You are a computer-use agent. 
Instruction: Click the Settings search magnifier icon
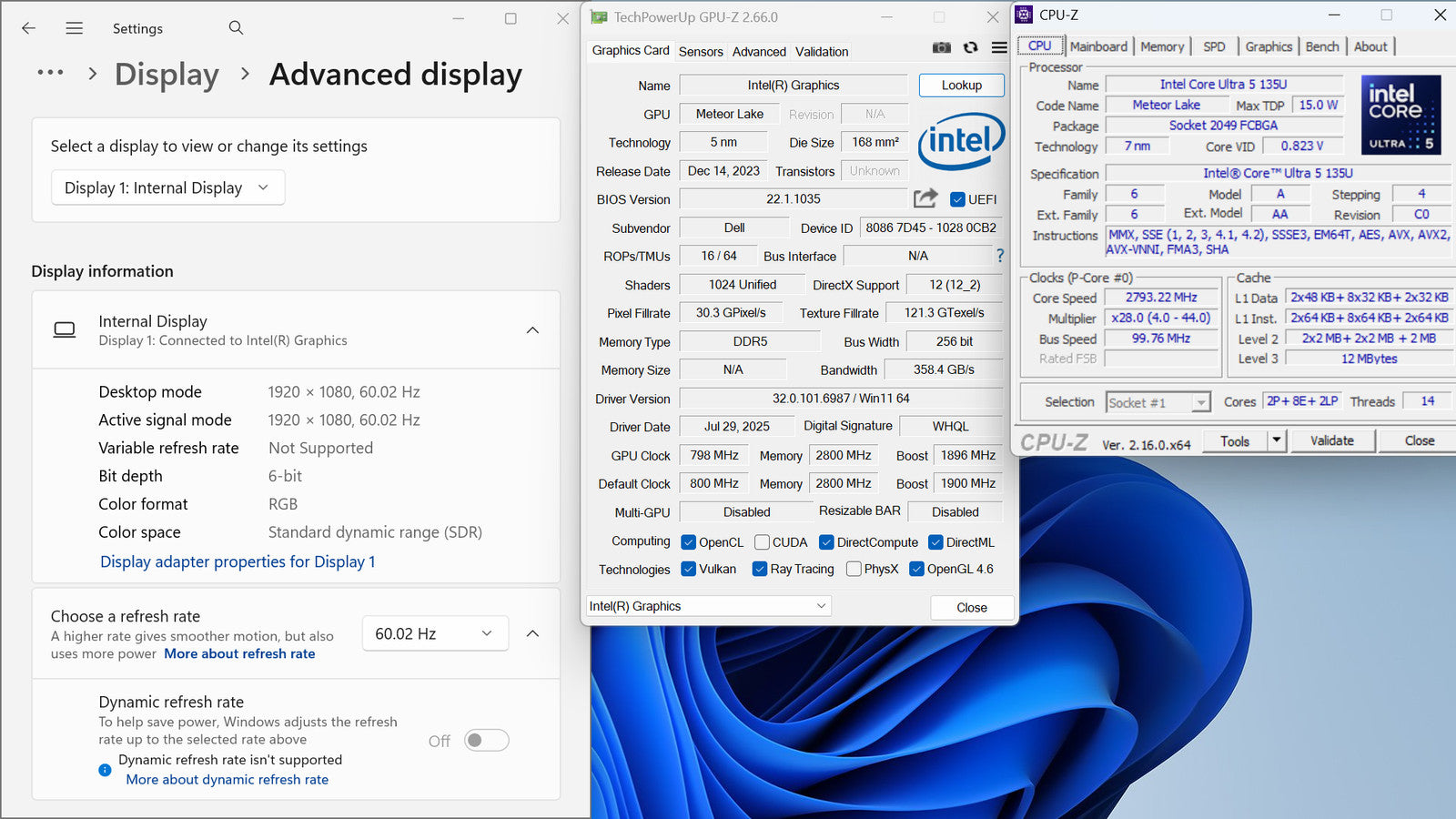point(236,28)
